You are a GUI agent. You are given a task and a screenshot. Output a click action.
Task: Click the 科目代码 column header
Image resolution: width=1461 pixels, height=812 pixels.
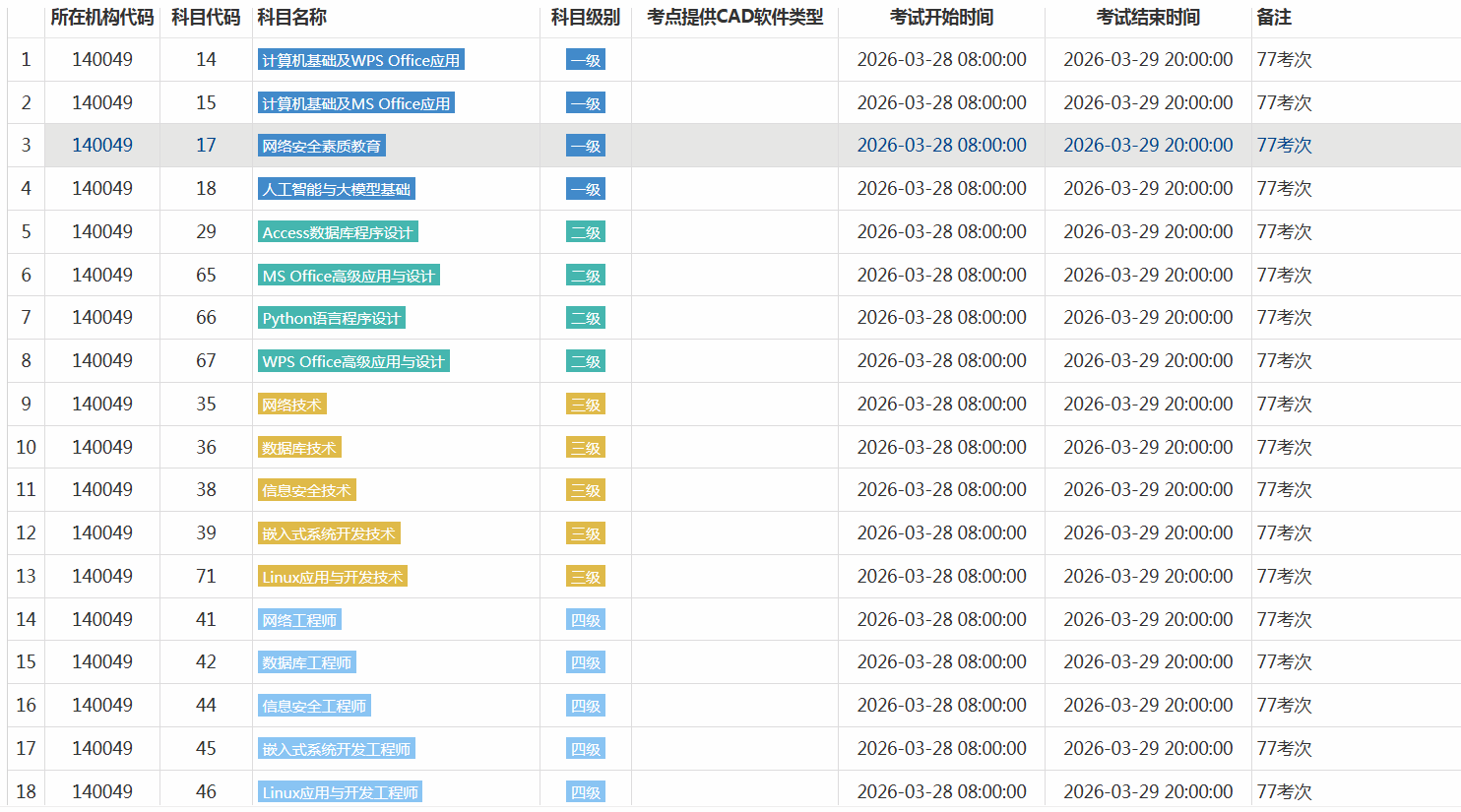(x=206, y=18)
